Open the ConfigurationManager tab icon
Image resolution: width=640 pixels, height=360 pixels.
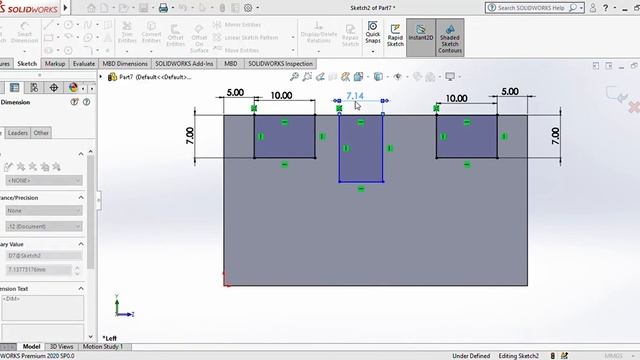pyautogui.click(x=34, y=88)
